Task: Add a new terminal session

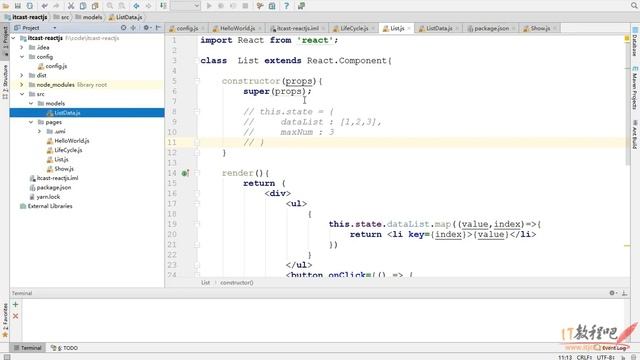Action: pyautogui.click(x=16, y=304)
